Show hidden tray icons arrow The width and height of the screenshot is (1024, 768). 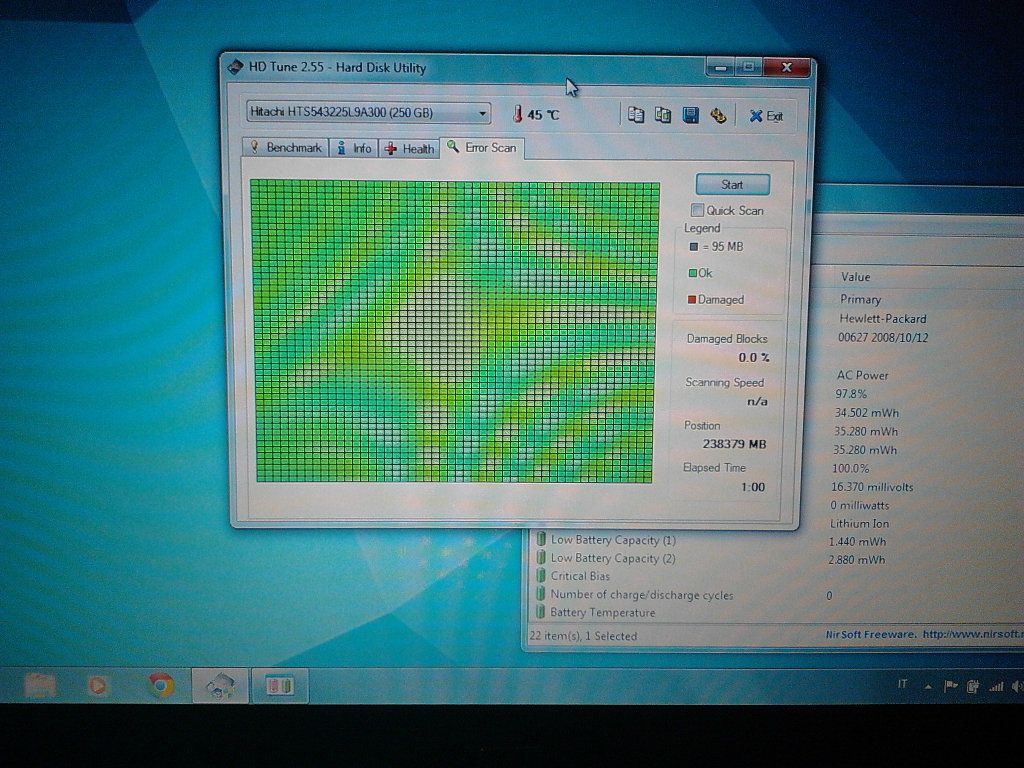[x=927, y=686]
